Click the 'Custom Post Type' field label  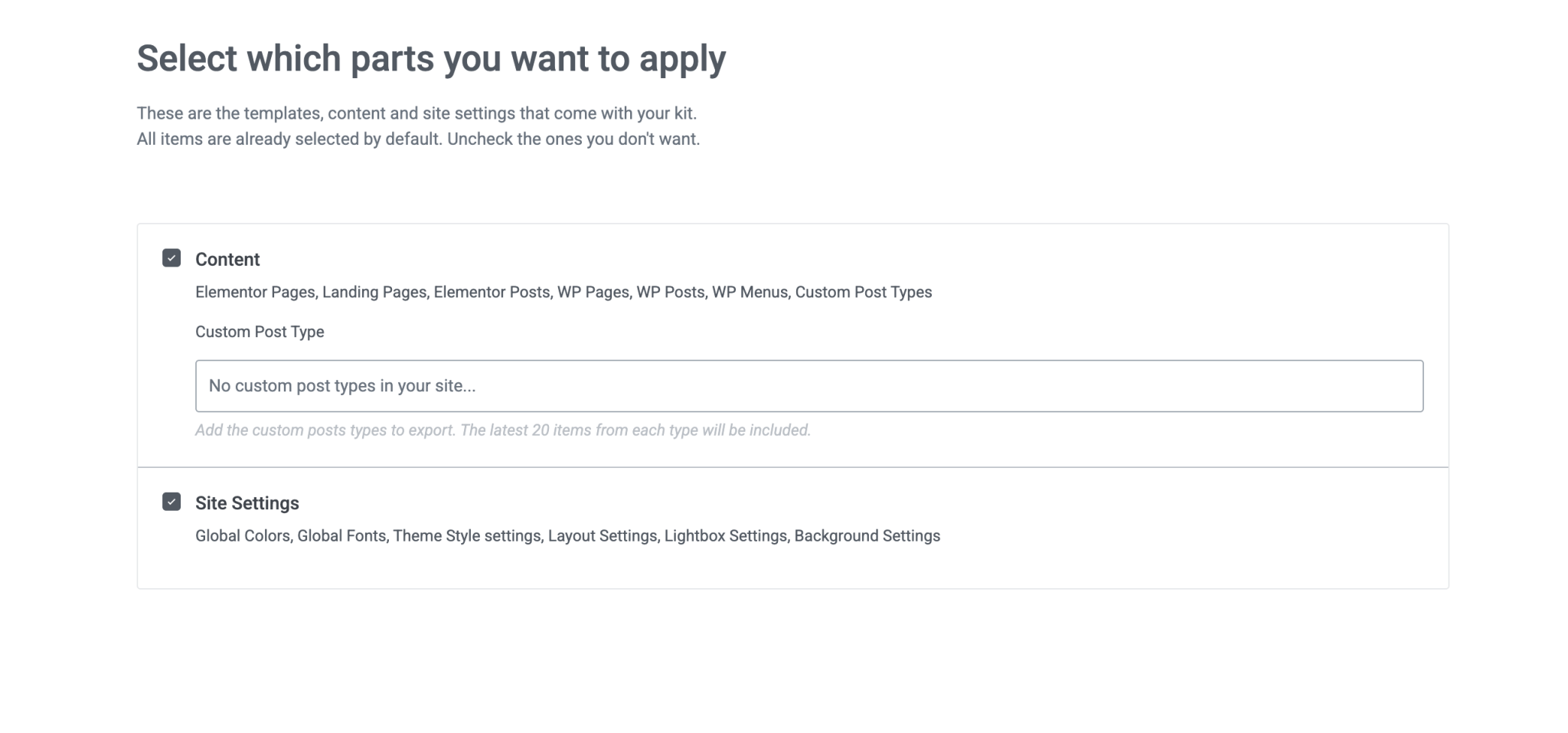260,332
